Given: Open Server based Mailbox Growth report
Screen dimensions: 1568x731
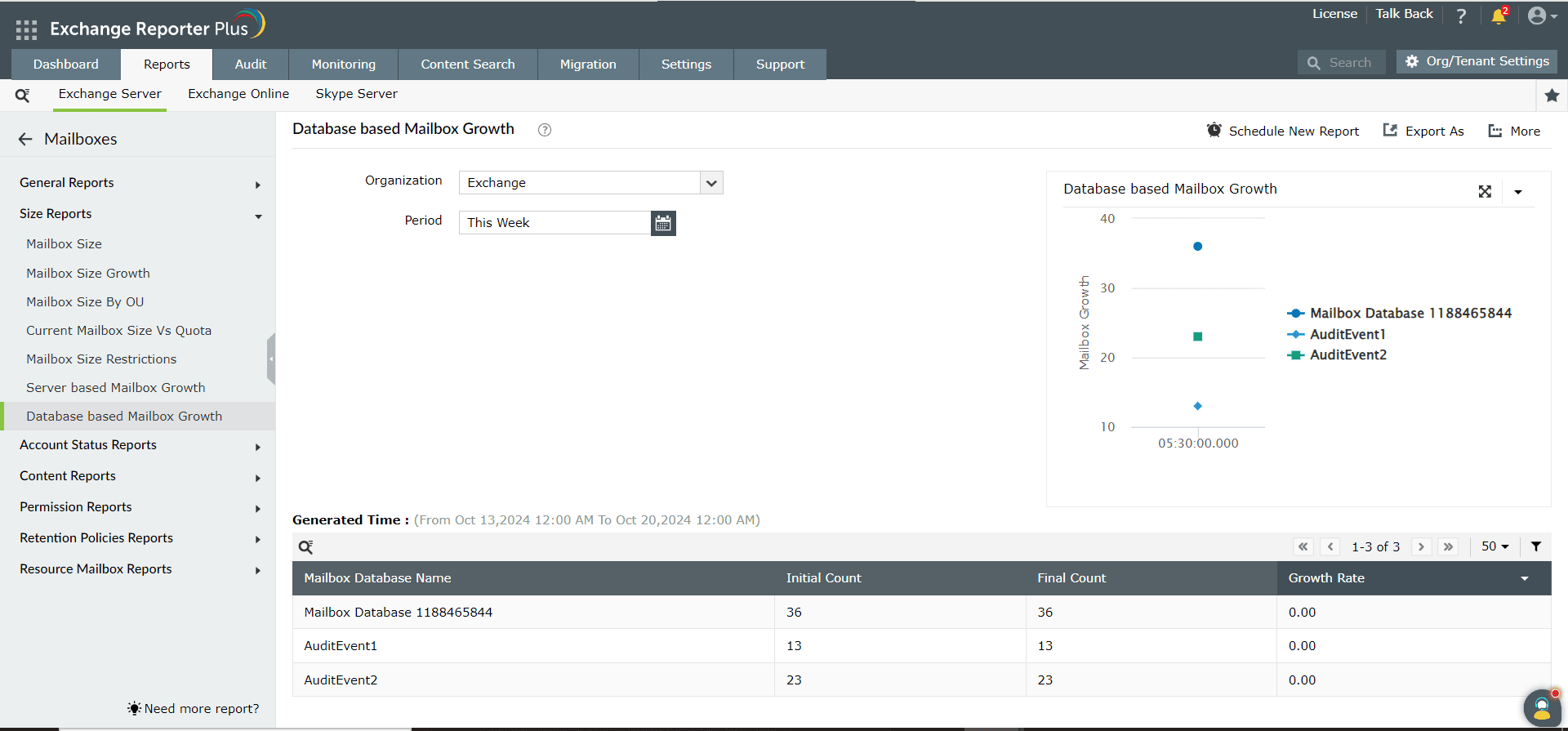Looking at the screenshot, I should [x=115, y=388].
